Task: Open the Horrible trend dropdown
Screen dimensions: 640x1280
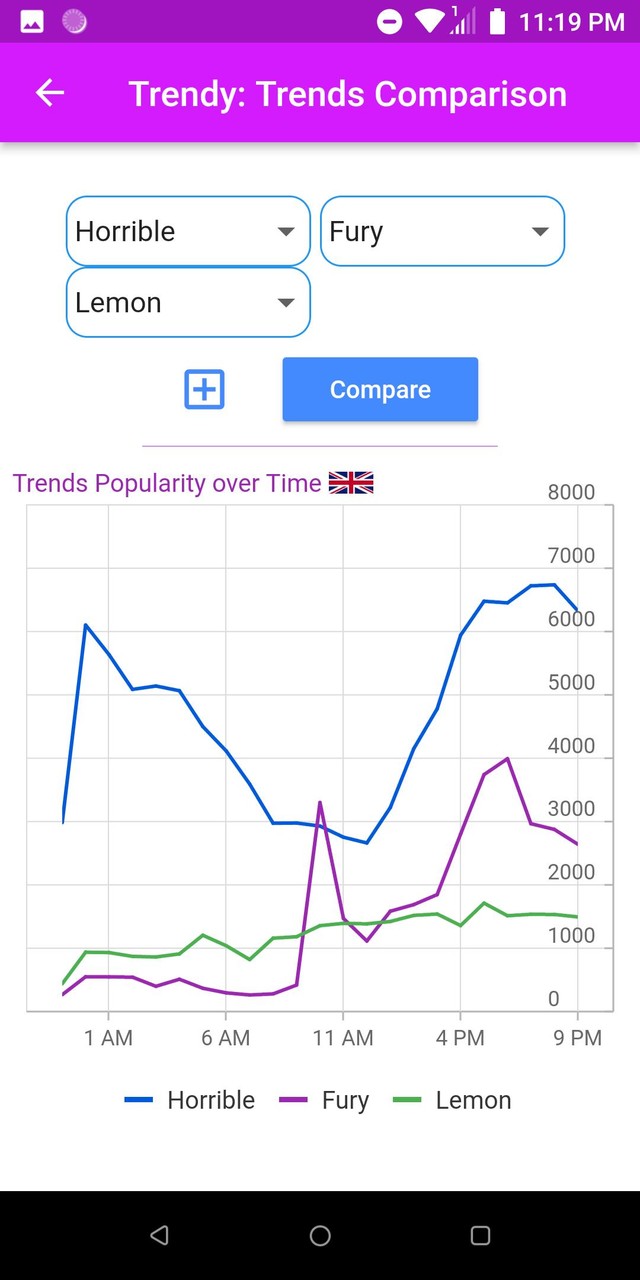Action: [x=188, y=231]
